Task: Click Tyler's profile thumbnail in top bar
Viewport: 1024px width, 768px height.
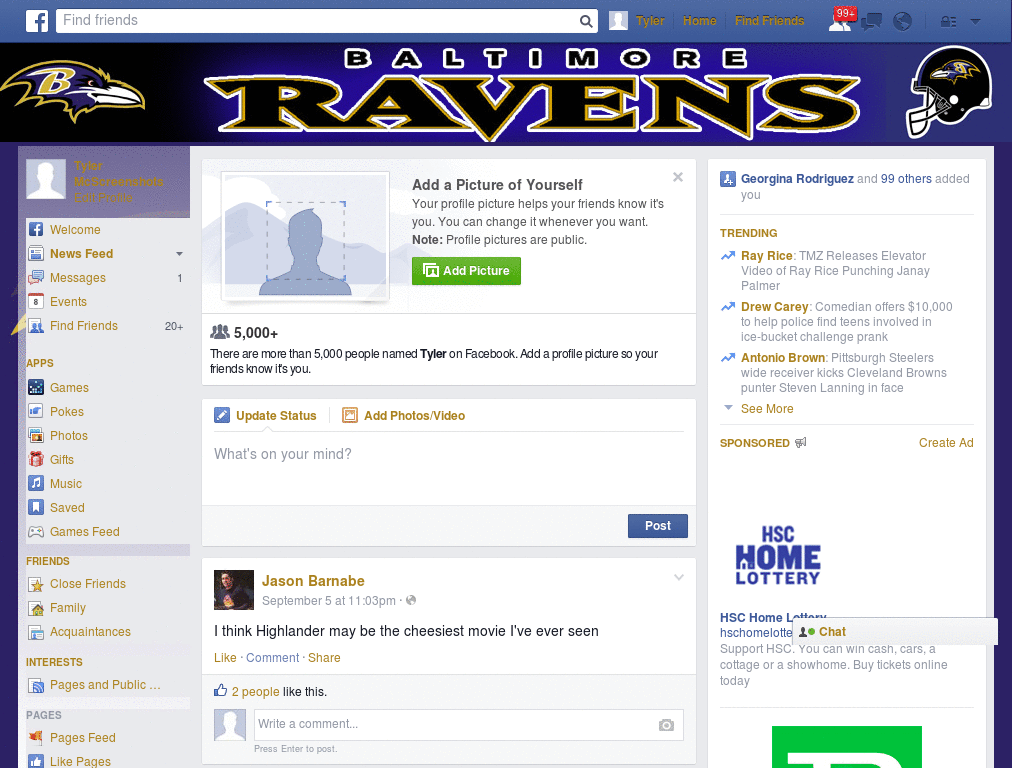Action: 618,20
